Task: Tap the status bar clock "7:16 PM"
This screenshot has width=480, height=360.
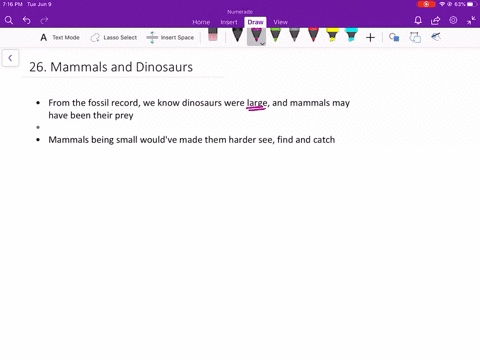Action: (12, 4)
